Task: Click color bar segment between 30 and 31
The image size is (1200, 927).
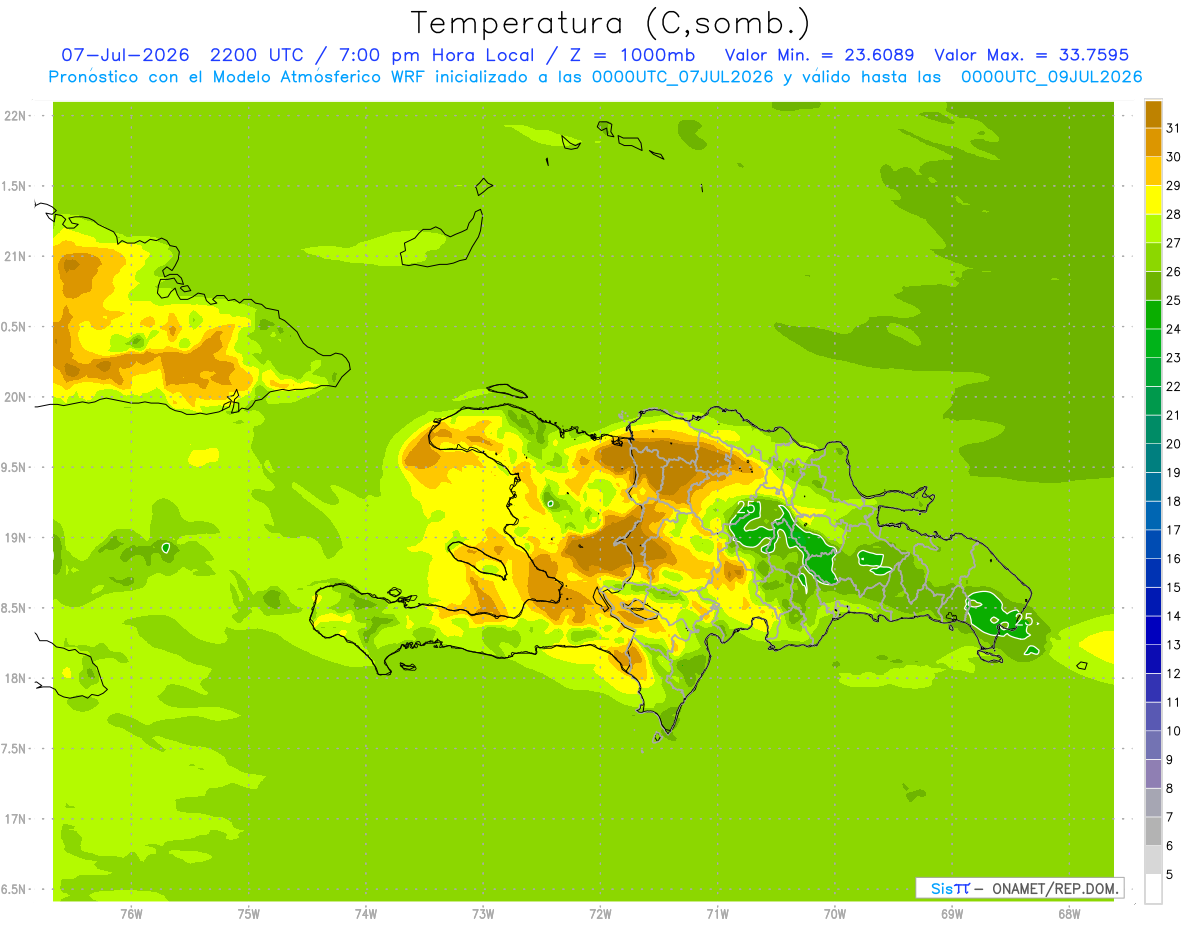Action: click(1153, 142)
